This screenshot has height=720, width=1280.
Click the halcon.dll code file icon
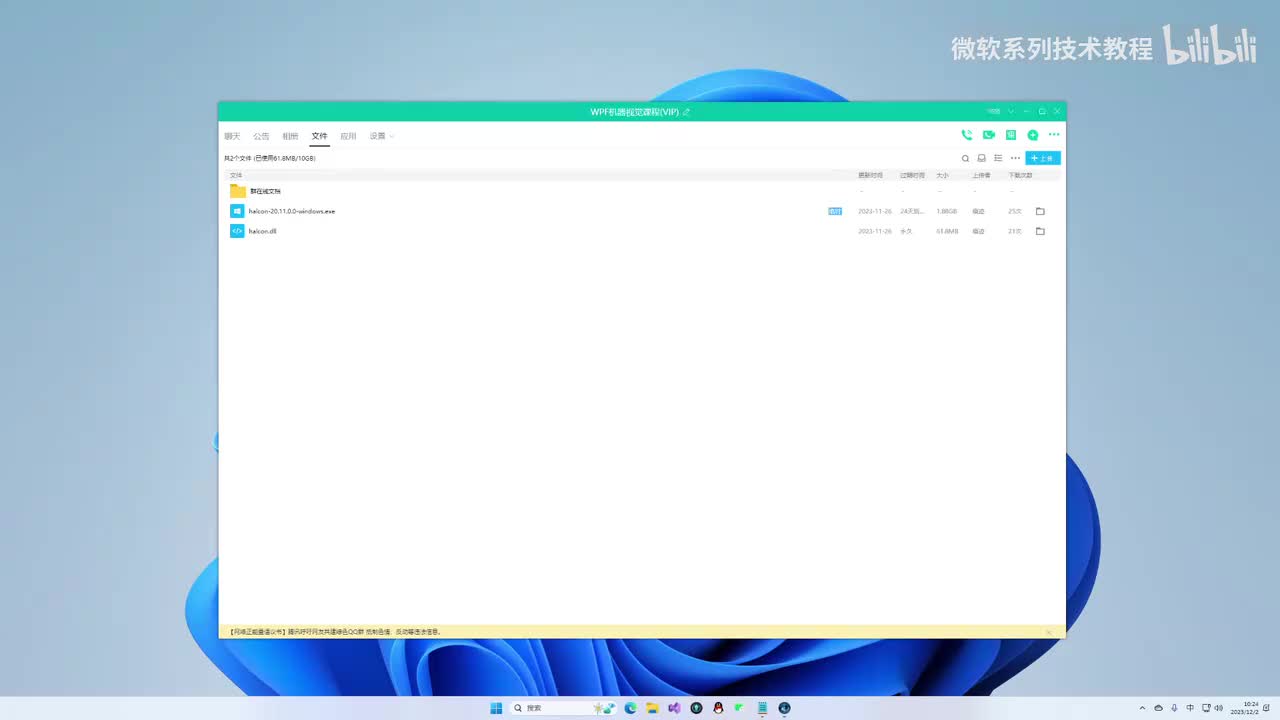(237, 231)
